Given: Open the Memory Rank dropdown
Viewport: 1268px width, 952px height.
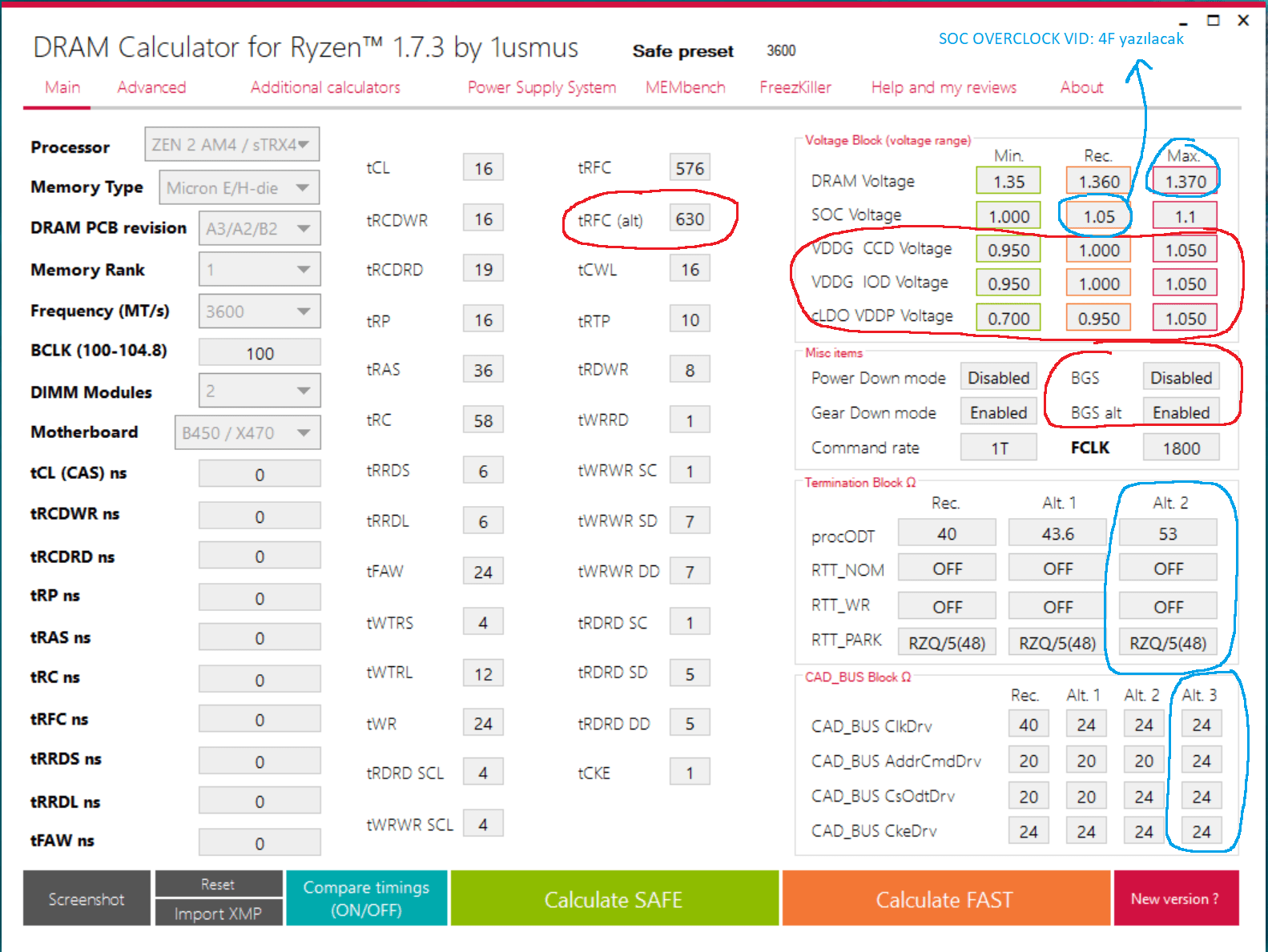Looking at the screenshot, I should pos(260,269).
